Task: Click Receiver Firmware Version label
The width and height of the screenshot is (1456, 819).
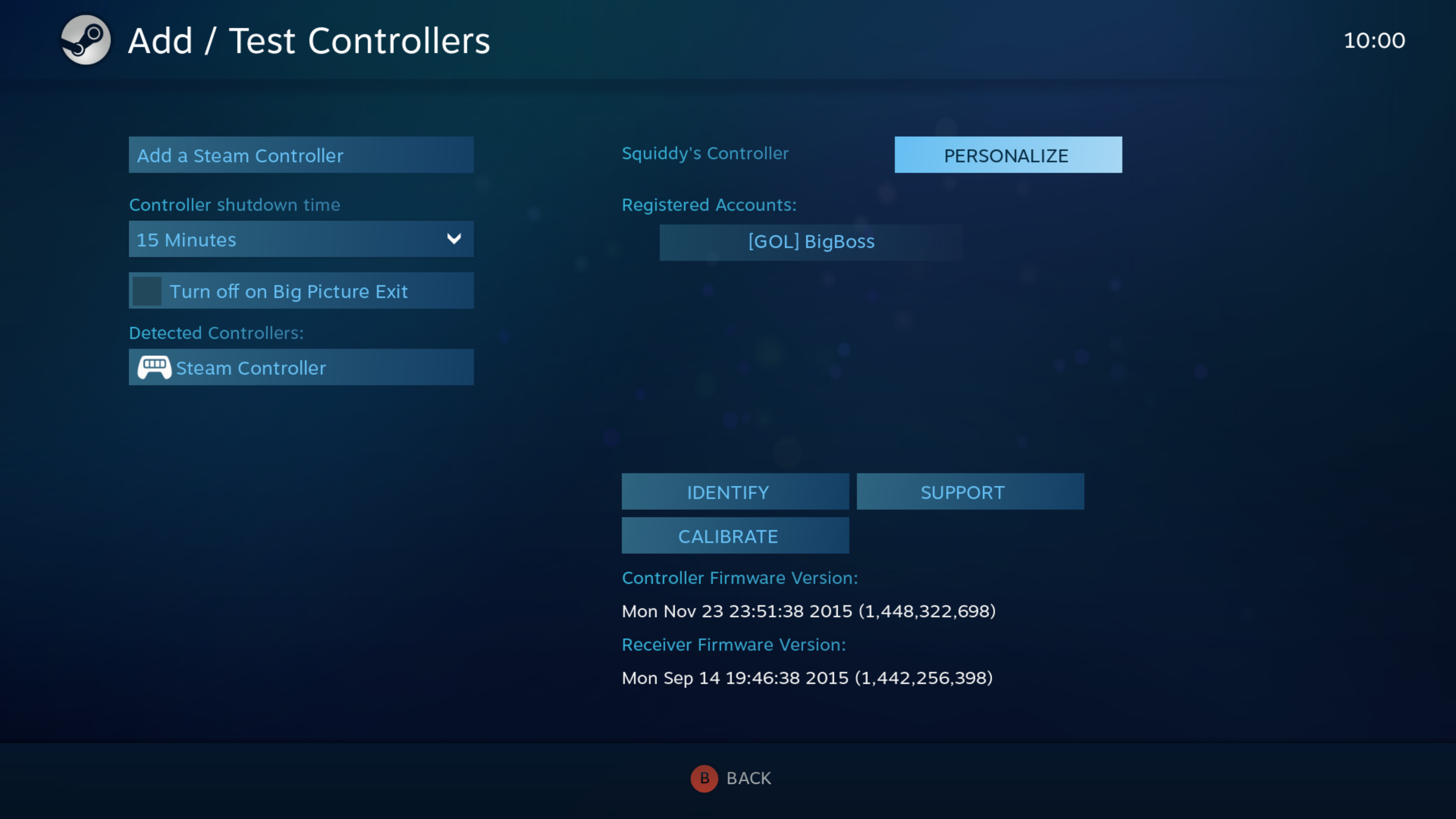Action: (x=733, y=644)
